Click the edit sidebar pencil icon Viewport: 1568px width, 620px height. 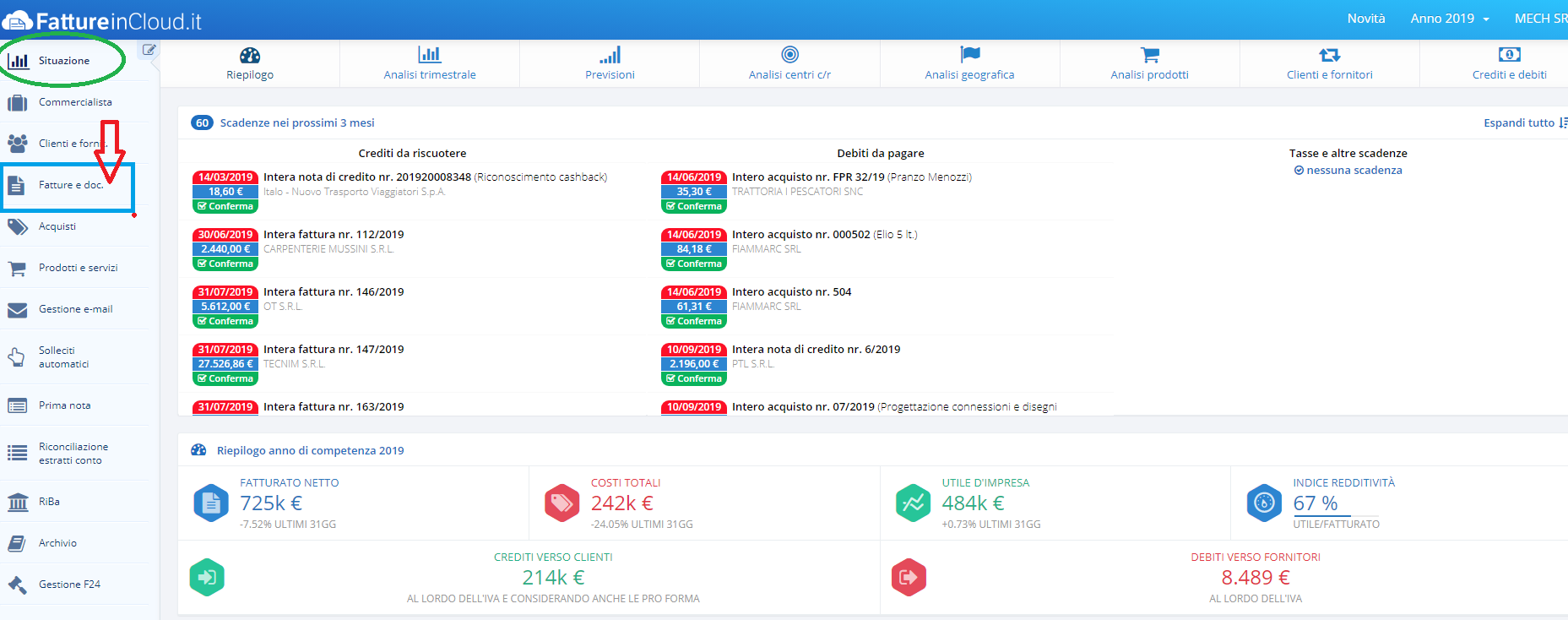pyautogui.click(x=149, y=50)
